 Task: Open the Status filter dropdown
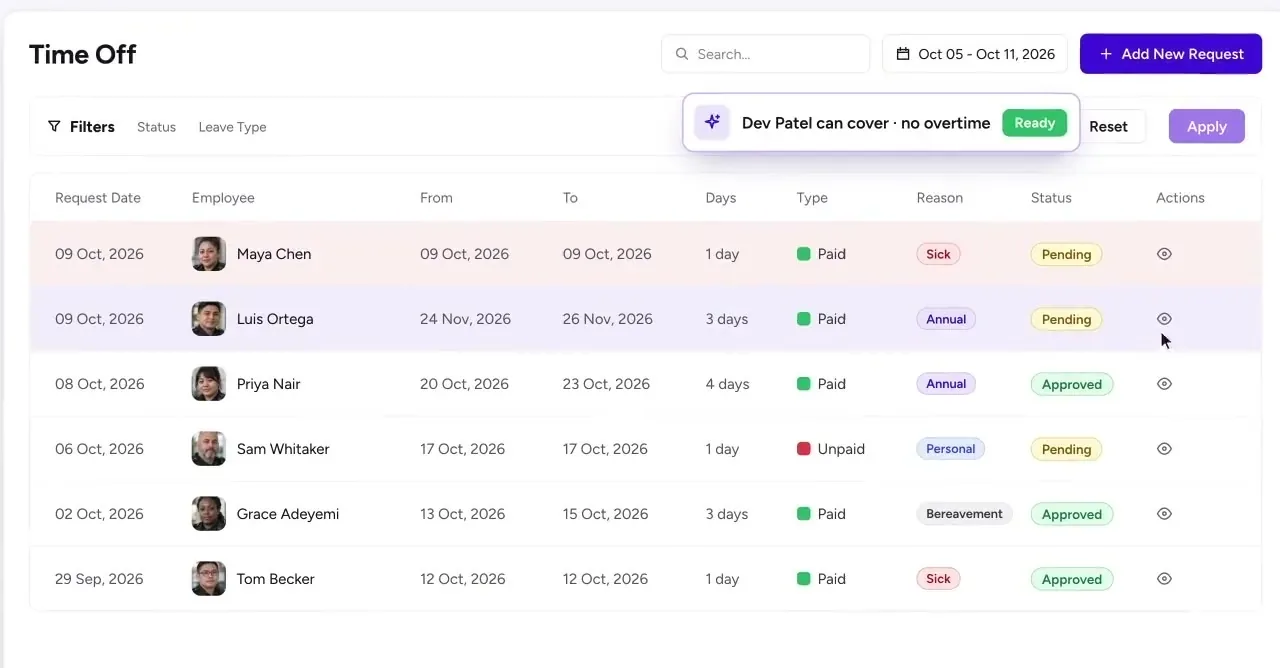(x=156, y=127)
